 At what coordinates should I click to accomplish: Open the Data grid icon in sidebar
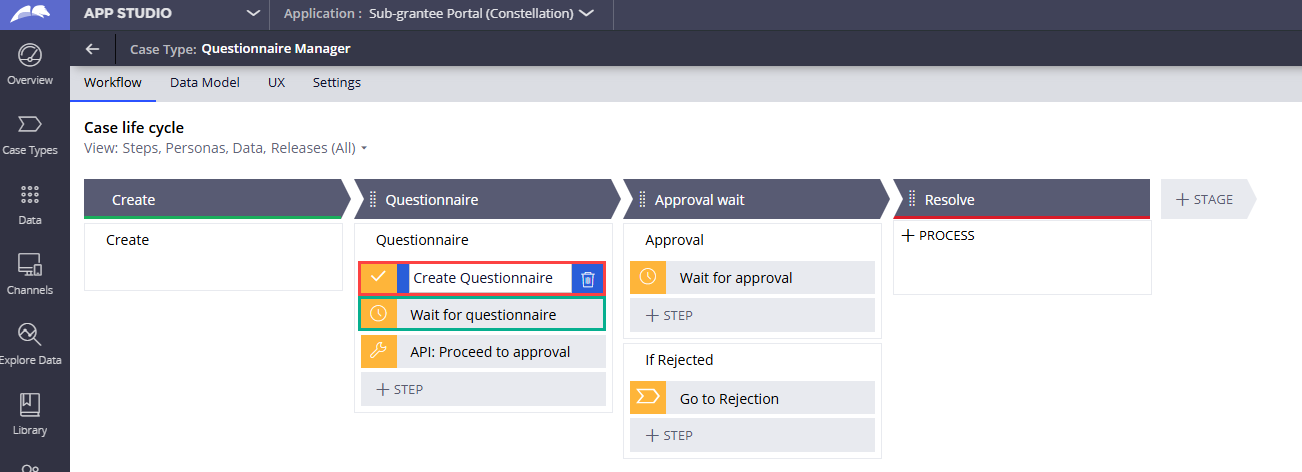coord(30,195)
